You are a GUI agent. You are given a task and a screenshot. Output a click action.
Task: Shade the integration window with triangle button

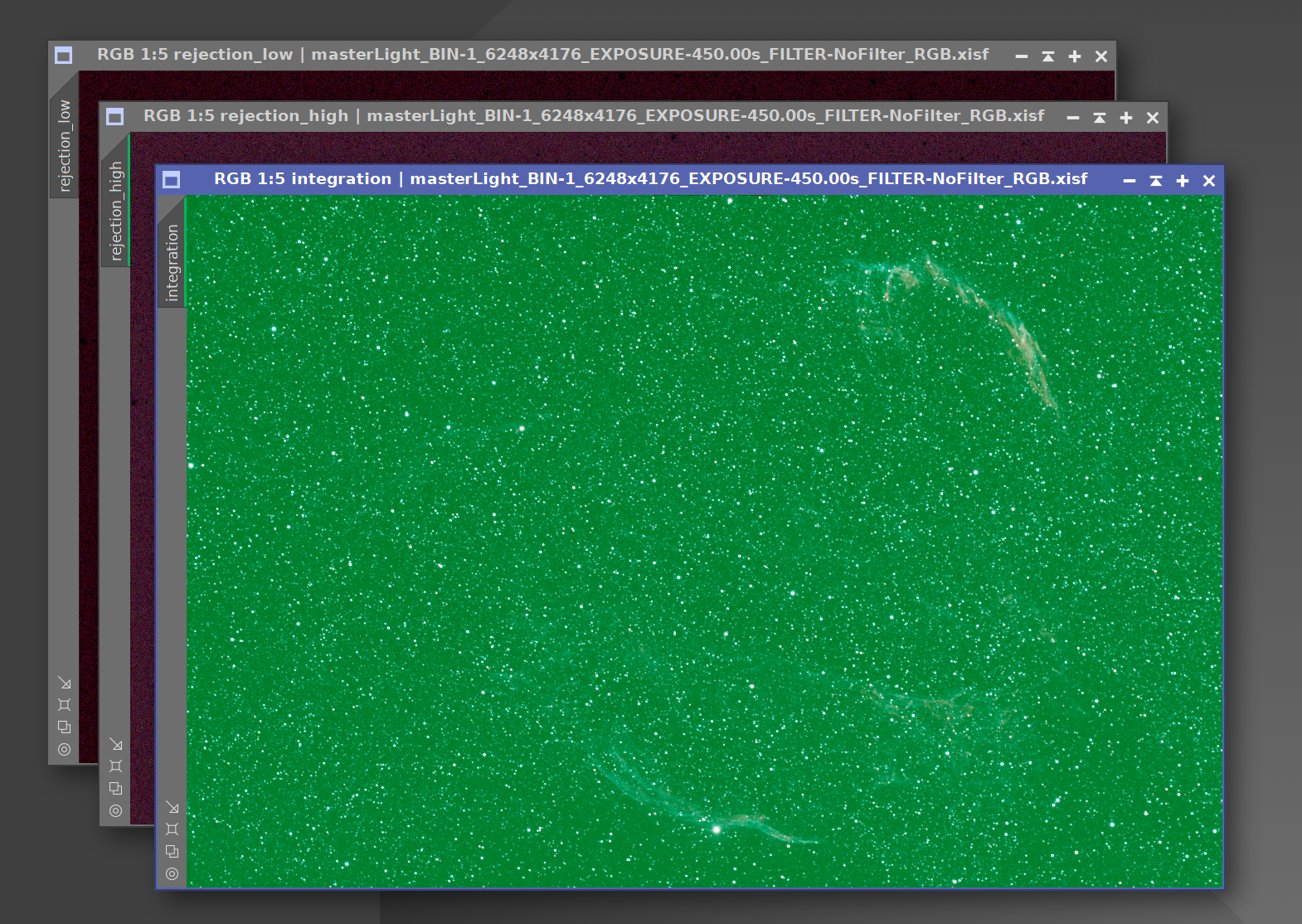[1155, 181]
